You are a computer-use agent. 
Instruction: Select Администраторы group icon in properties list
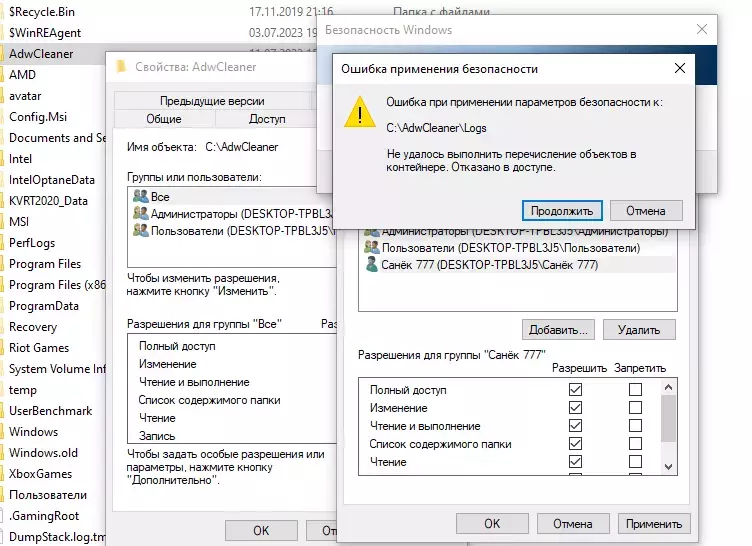click(x=141, y=214)
